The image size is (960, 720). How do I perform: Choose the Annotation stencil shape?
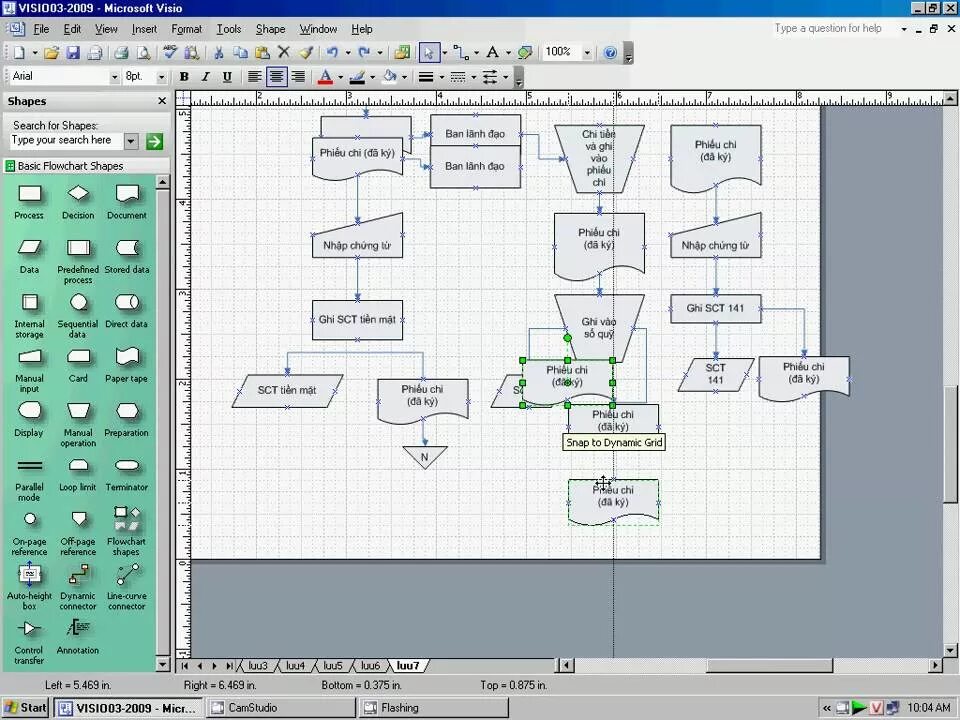78,637
